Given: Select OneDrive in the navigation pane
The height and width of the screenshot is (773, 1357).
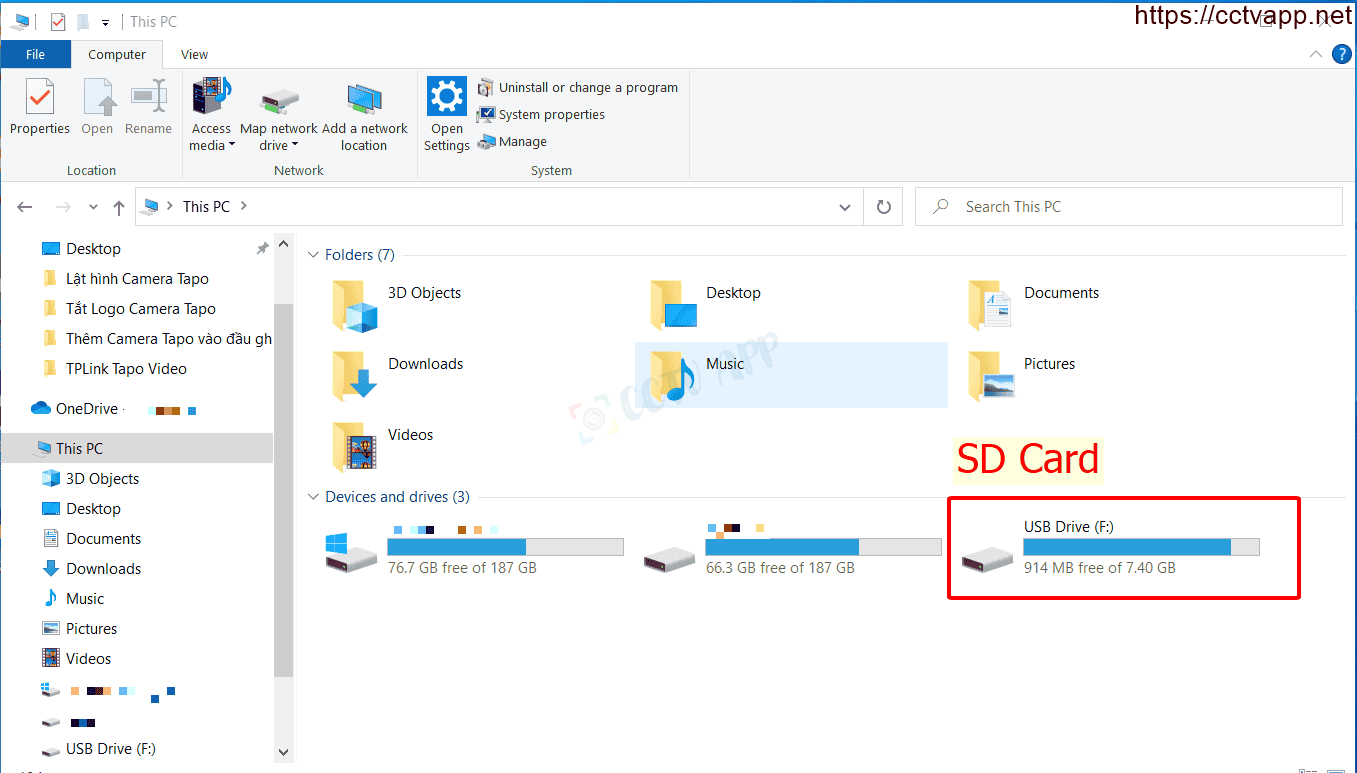Looking at the screenshot, I should [x=86, y=409].
